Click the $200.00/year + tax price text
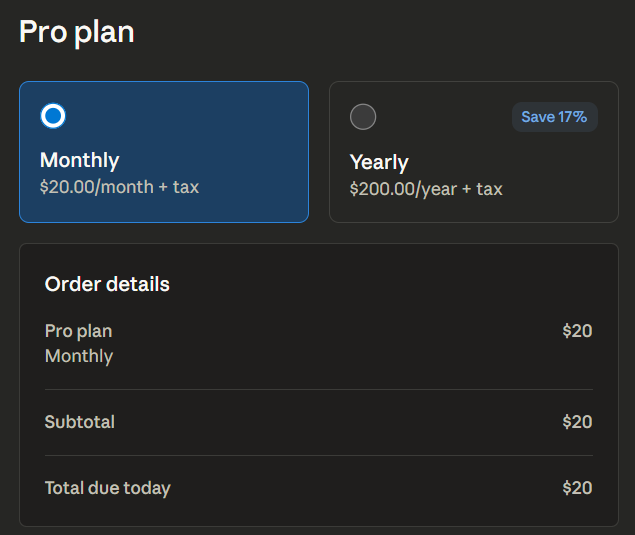 click(426, 188)
